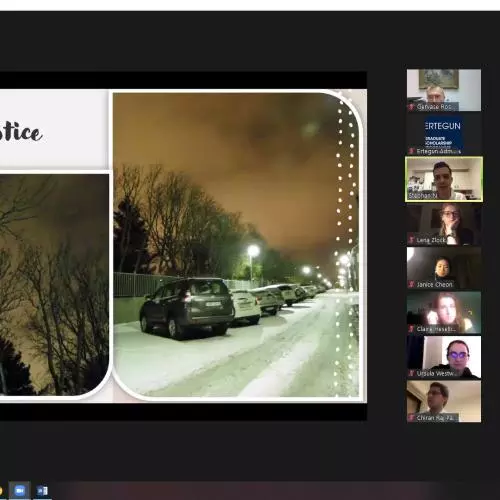This screenshot has width=500, height=500.
Task: Select Chiran Raj's video tile
Action: [444, 402]
